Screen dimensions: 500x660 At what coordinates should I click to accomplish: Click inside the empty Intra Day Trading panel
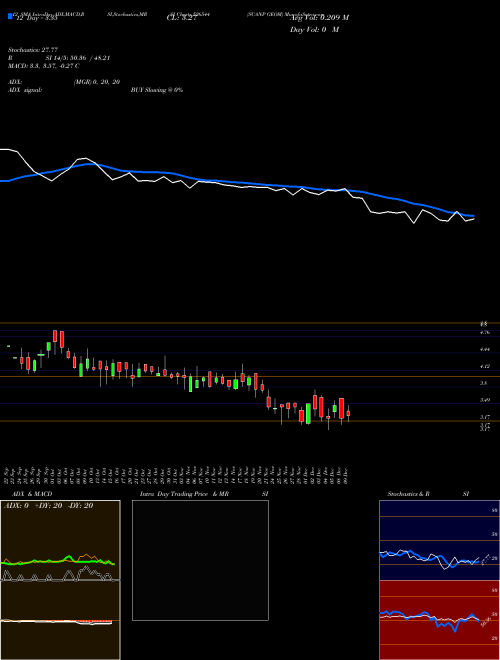200,560
